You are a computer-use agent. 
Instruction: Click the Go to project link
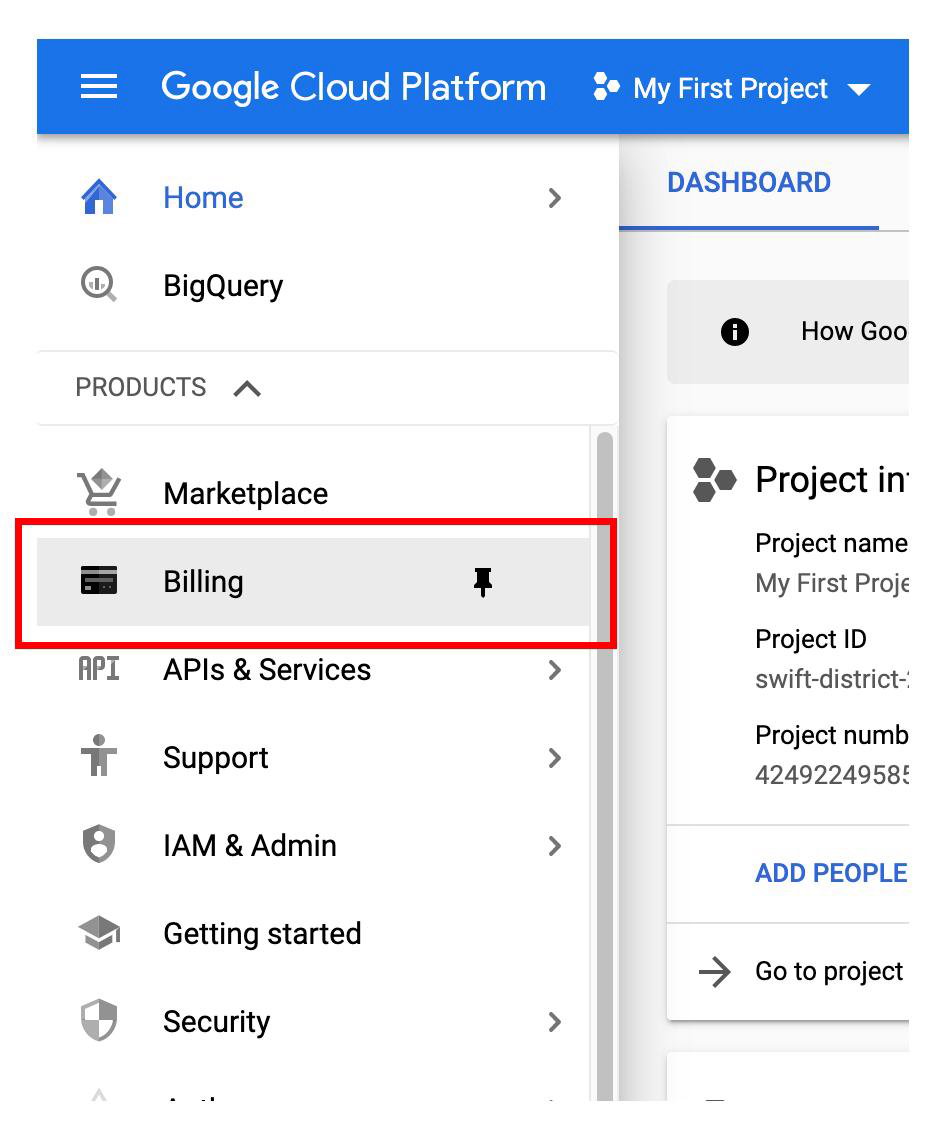tap(829, 972)
